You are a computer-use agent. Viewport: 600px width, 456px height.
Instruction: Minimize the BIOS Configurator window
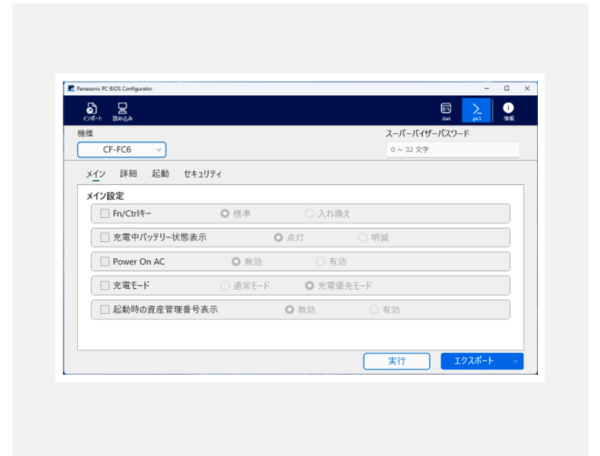487,88
